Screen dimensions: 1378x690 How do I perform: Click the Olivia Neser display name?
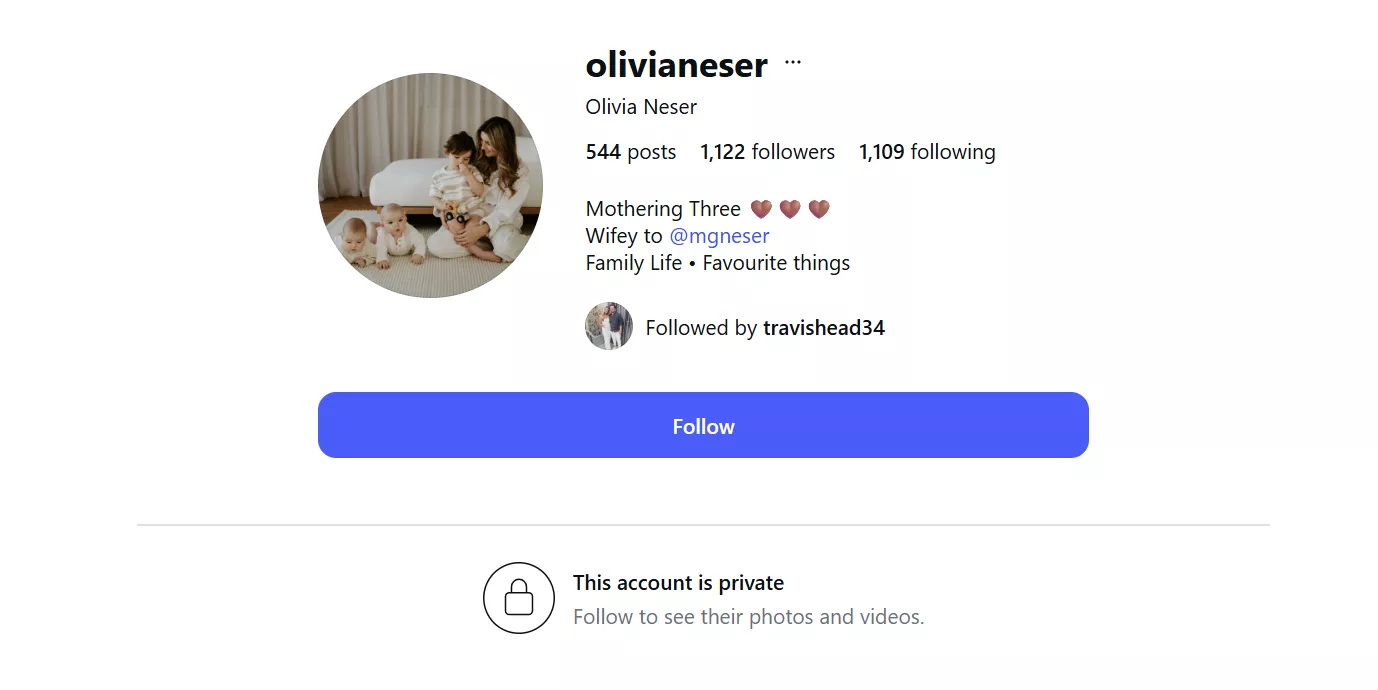click(x=641, y=107)
